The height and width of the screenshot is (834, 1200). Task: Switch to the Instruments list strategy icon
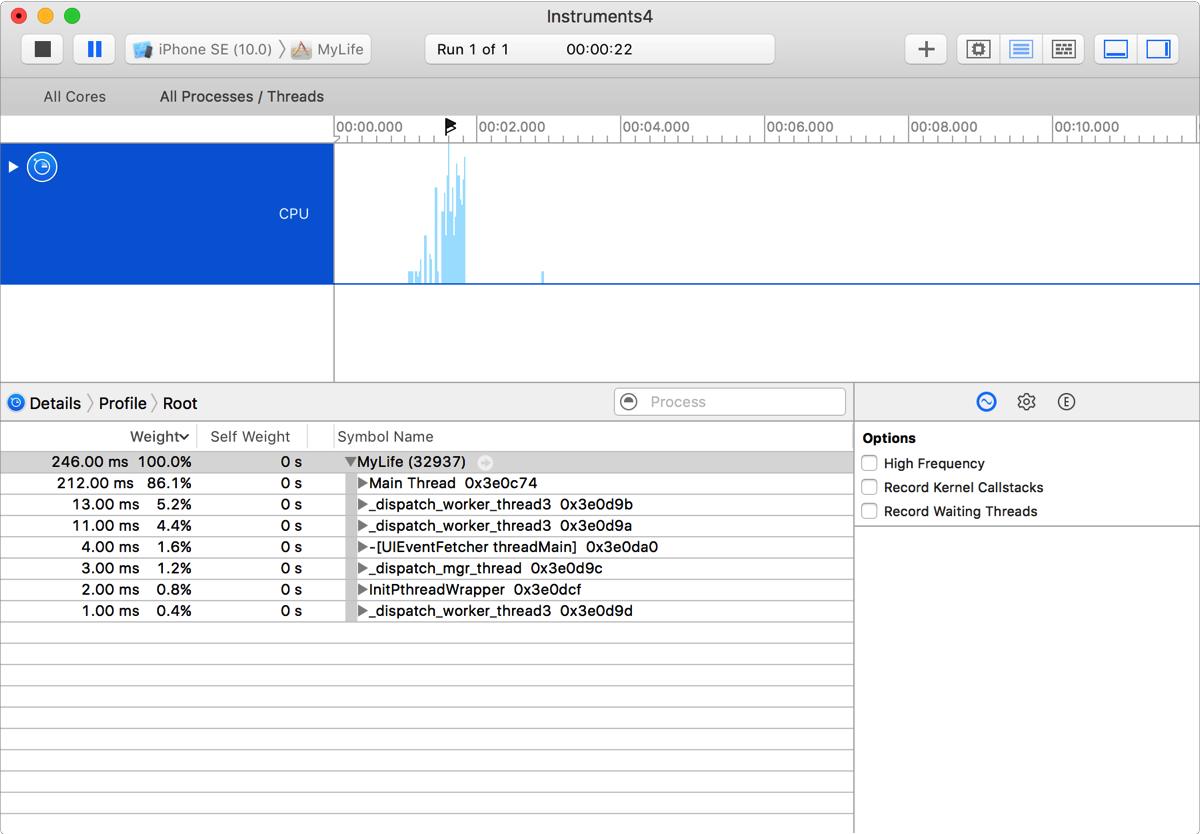coord(1021,49)
